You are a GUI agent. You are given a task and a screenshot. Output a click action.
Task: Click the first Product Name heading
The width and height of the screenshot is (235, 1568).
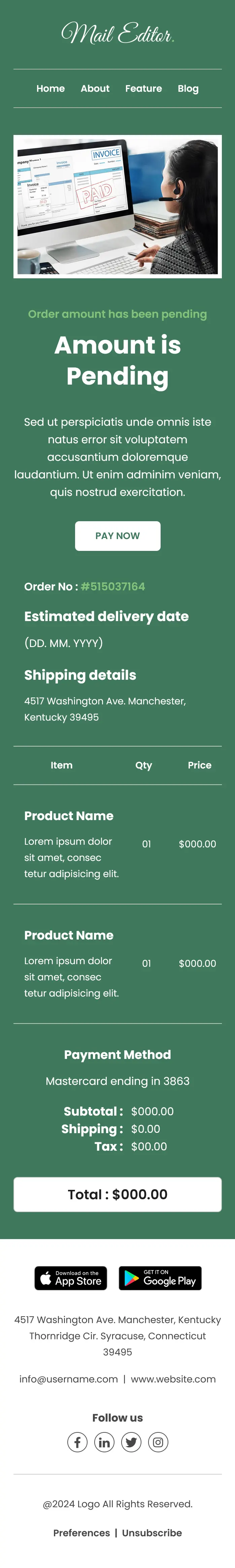click(x=69, y=816)
